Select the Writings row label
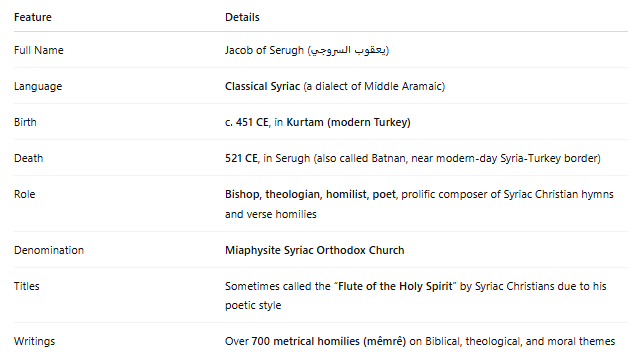The height and width of the screenshot is (361, 637). (x=35, y=342)
